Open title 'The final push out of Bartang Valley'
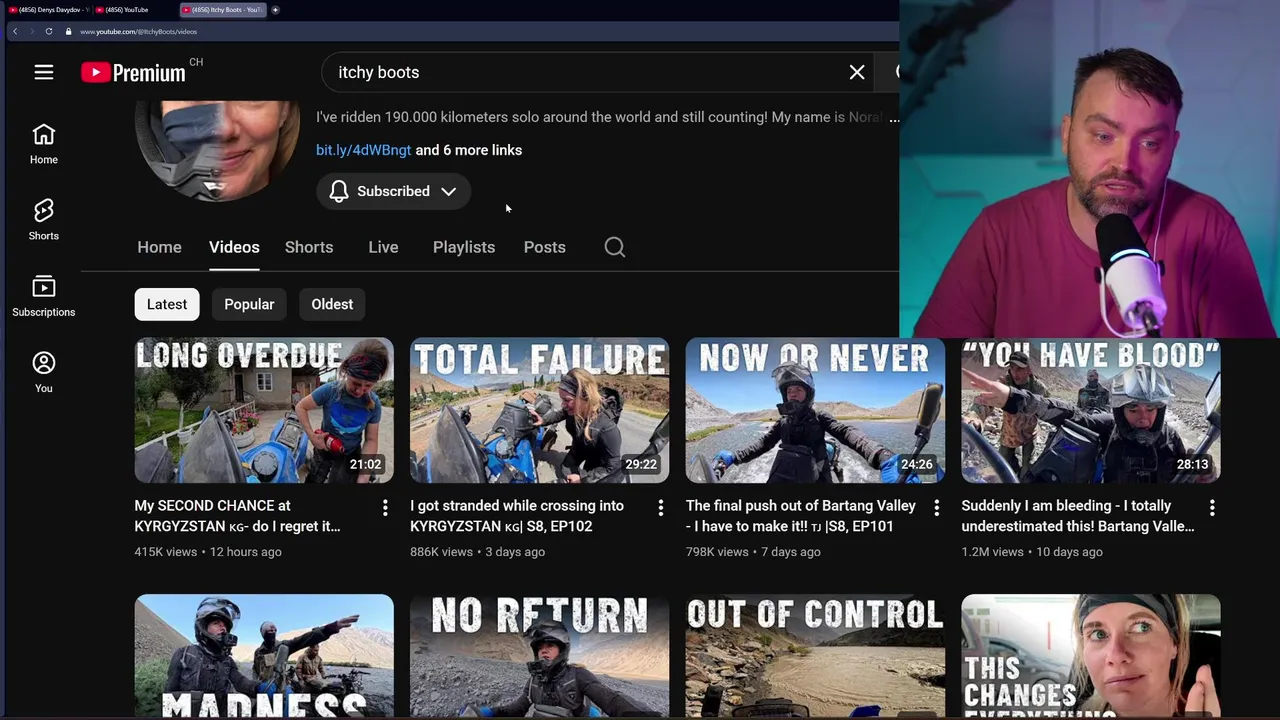Viewport: 1280px width, 720px height. pyautogui.click(x=800, y=516)
